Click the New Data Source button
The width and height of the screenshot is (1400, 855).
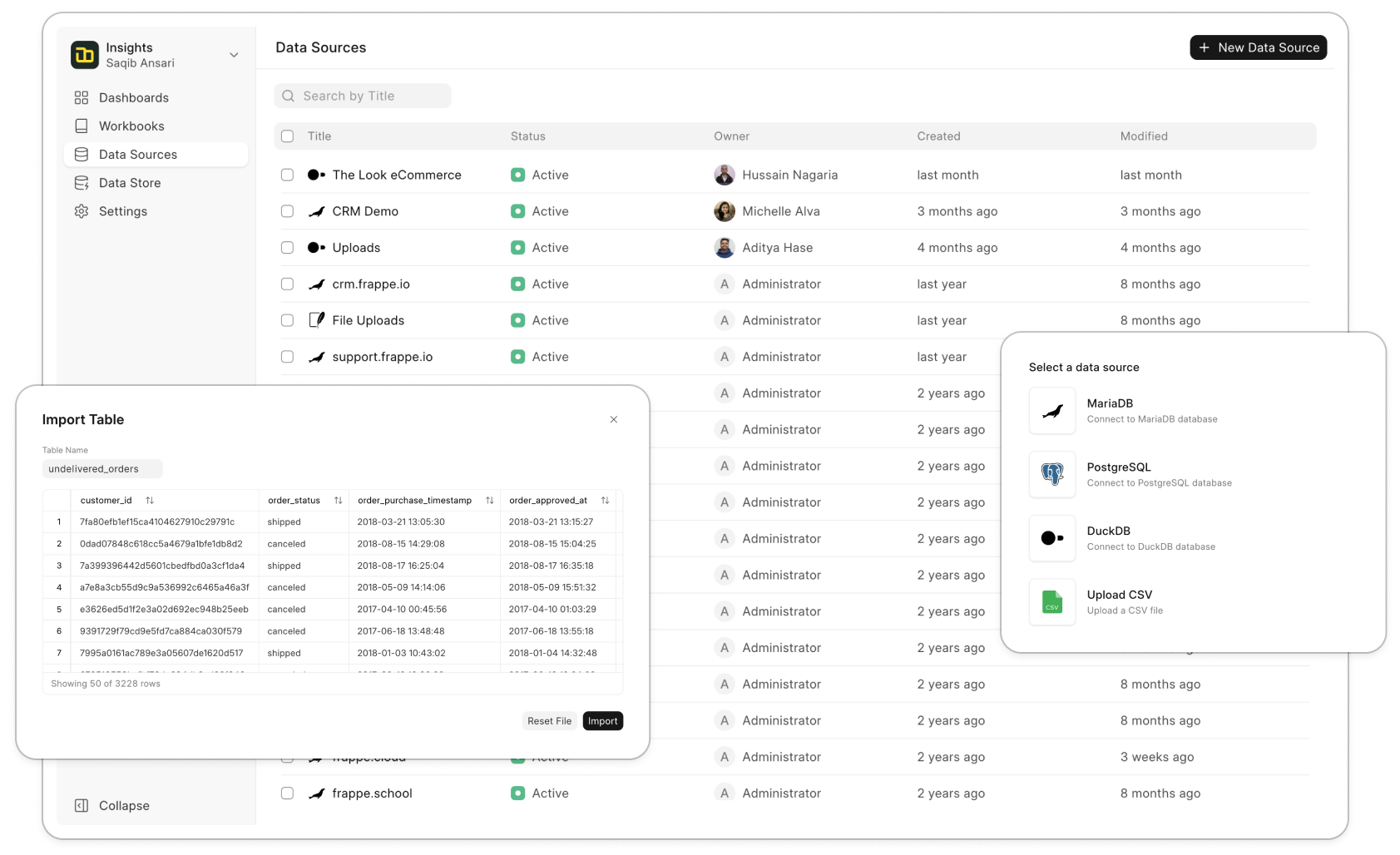coord(1258,47)
